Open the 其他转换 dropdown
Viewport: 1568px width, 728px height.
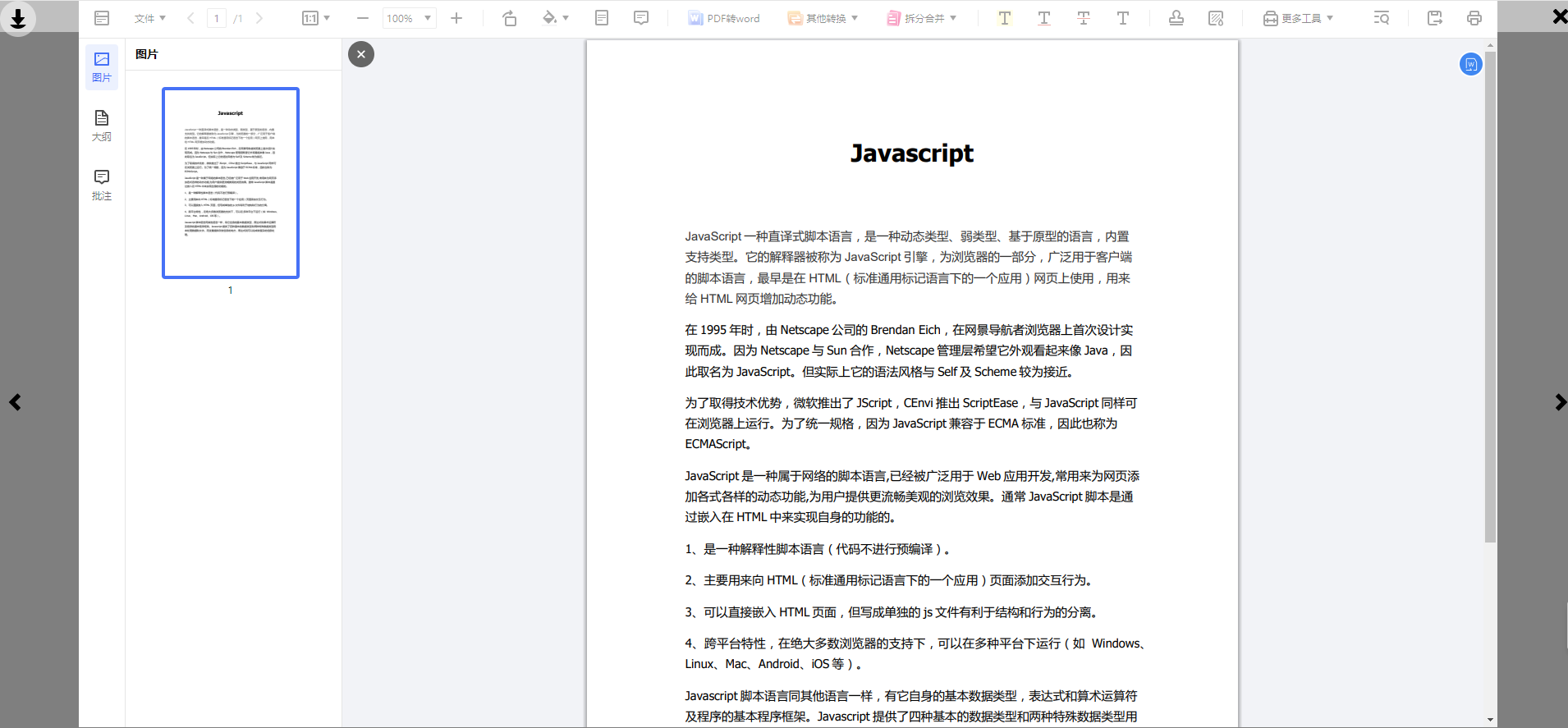823,18
